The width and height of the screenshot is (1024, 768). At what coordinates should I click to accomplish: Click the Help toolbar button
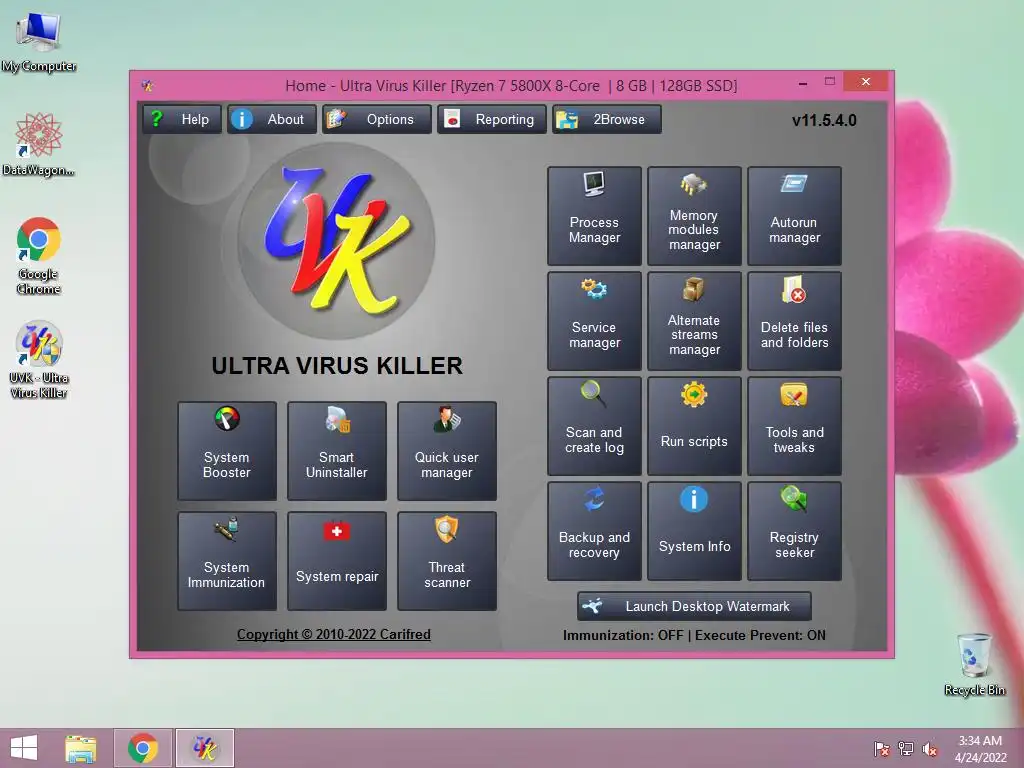tap(182, 120)
